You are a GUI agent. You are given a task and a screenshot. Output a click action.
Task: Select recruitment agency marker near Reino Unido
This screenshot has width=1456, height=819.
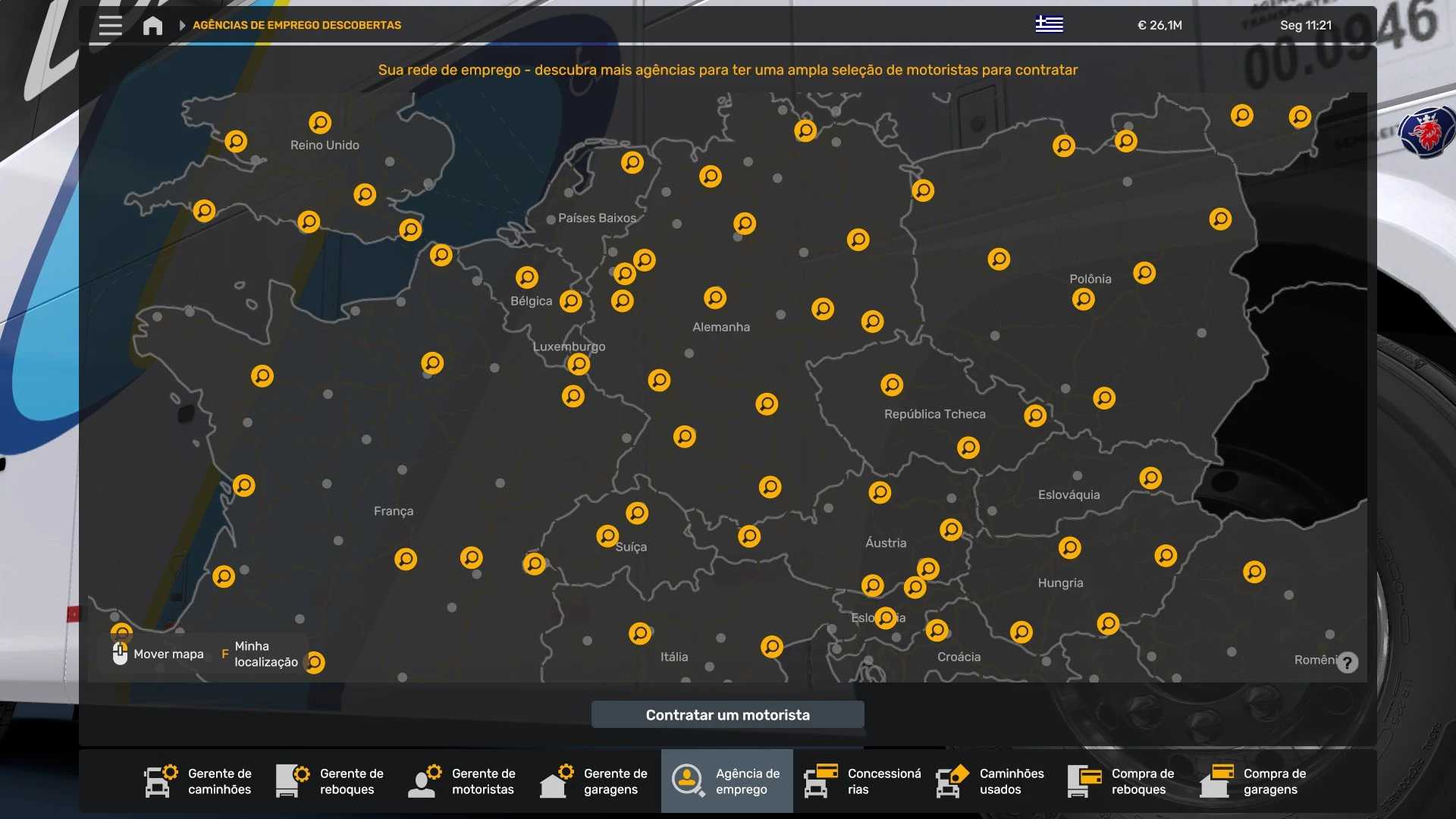click(x=320, y=122)
